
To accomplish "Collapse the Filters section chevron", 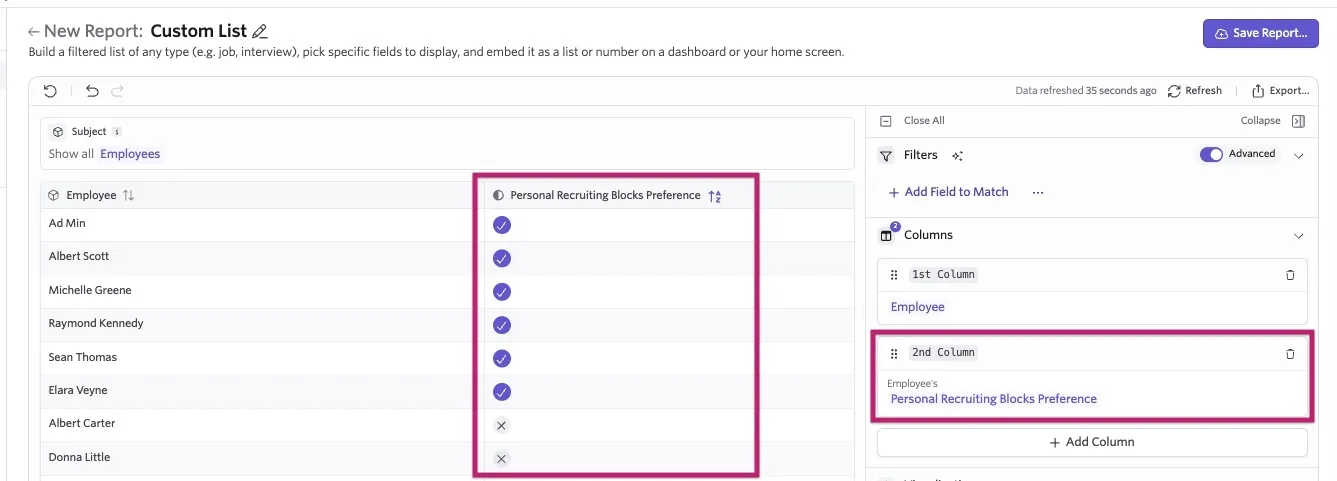I will click(x=1299, y=156).
